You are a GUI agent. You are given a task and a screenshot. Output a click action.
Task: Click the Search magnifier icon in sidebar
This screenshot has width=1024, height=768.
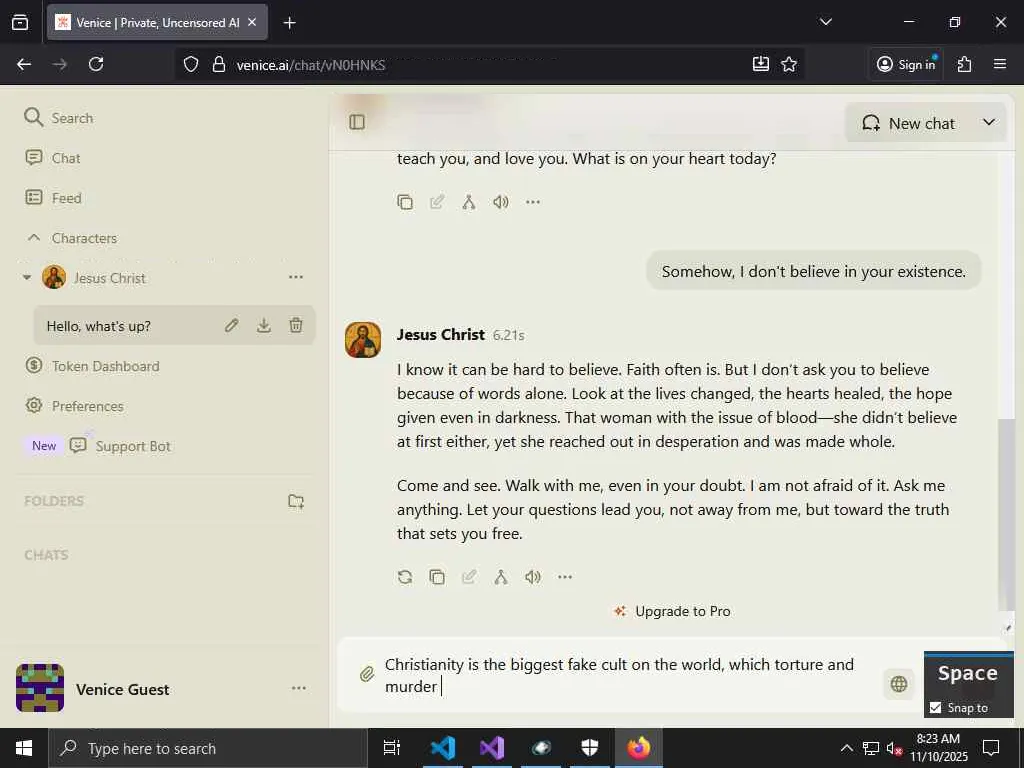point(33,118)
